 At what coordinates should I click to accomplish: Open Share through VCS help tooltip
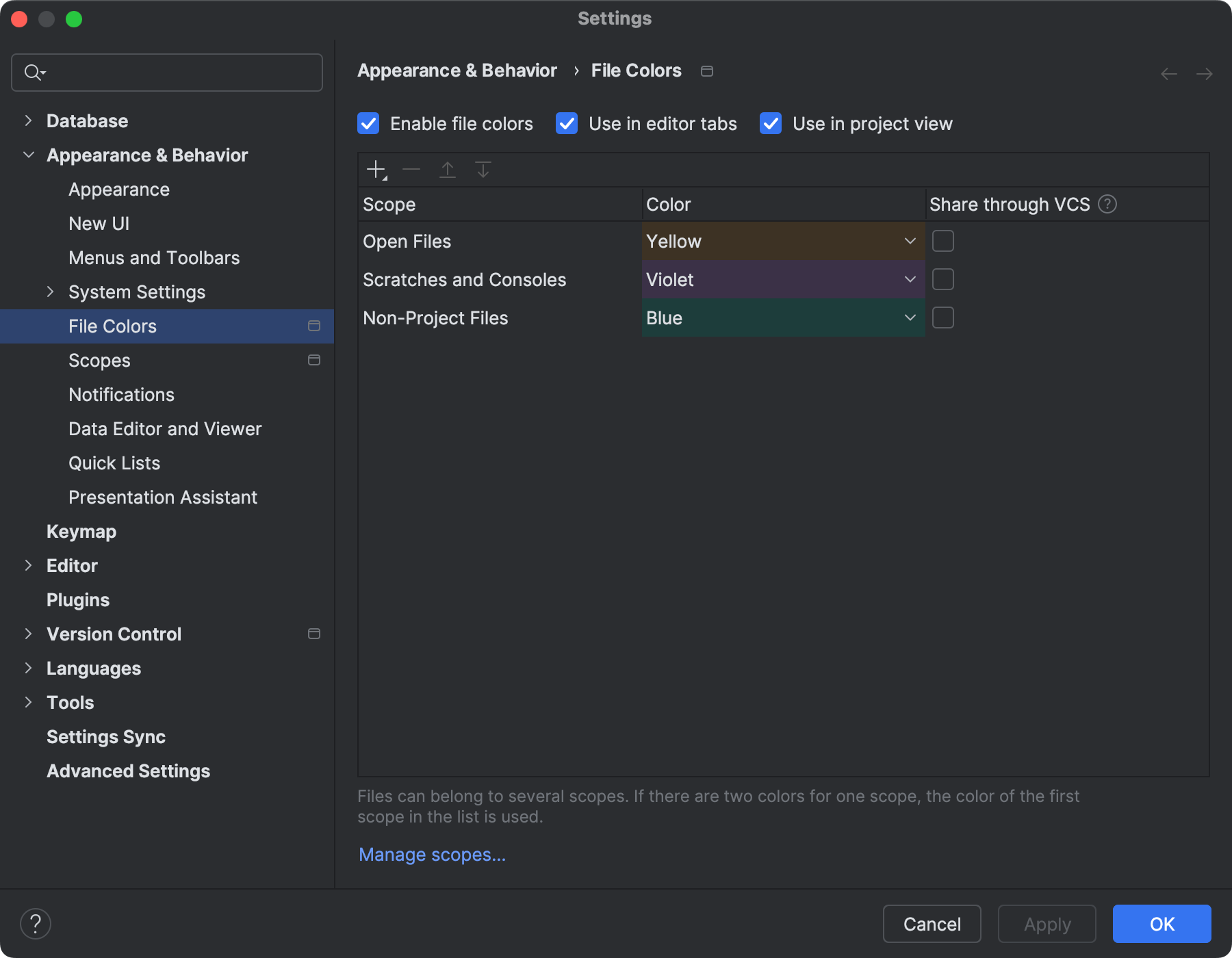tap(1107, 204)
